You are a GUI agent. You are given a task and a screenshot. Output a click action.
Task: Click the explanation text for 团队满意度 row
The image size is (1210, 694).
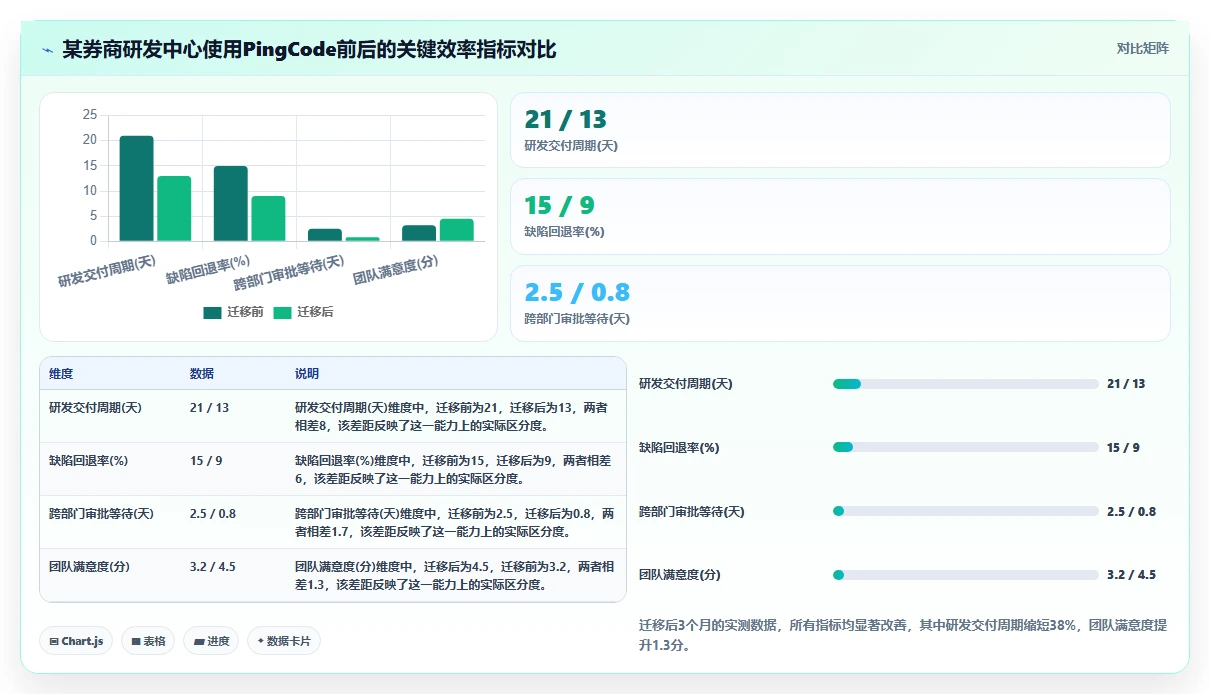454,575
